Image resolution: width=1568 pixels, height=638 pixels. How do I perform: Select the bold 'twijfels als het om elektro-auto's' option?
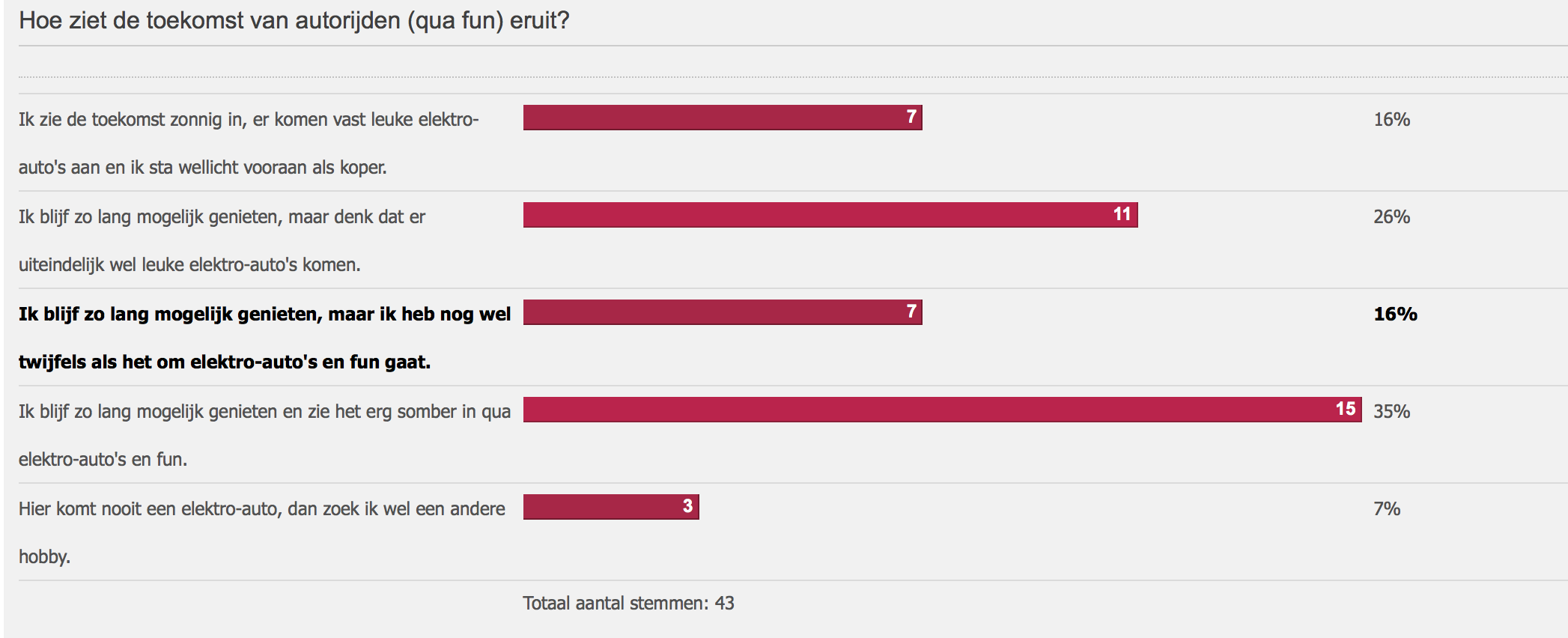click(x=265, y=338)
